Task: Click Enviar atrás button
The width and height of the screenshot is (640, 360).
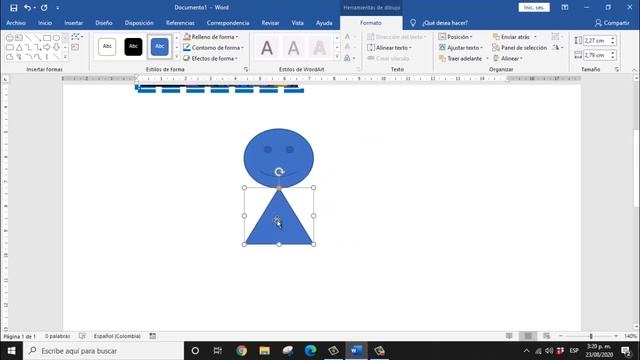Action: (x=511, y=37)
